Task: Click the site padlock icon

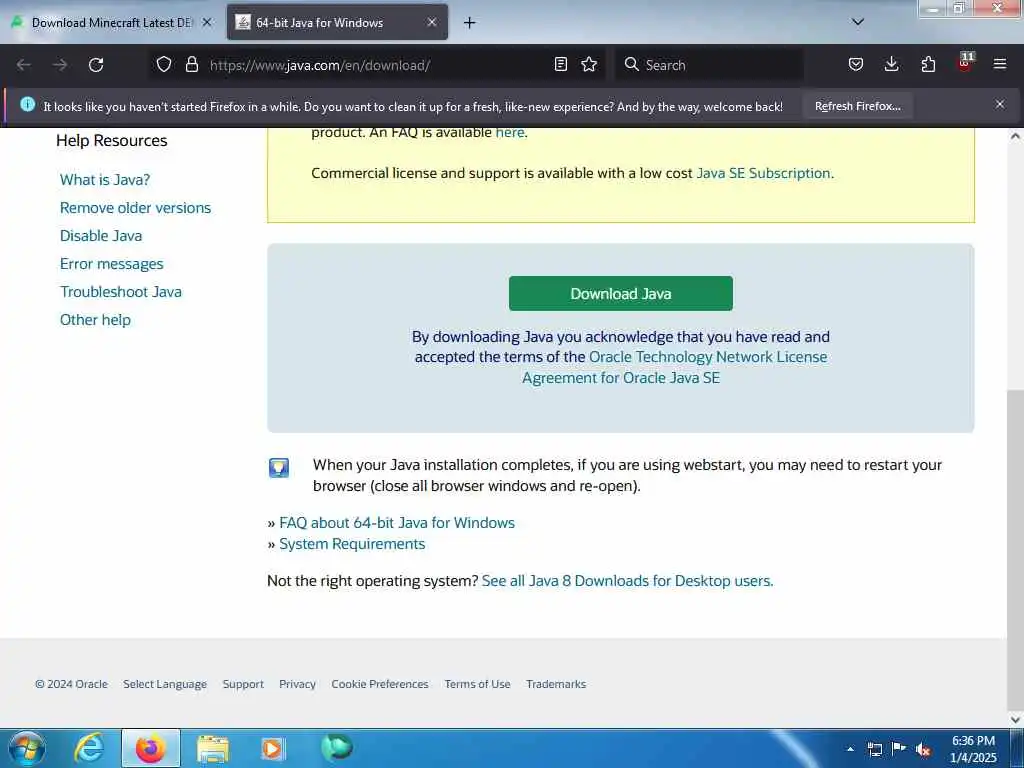Action: pyautogui.click(x=191, y=64)
